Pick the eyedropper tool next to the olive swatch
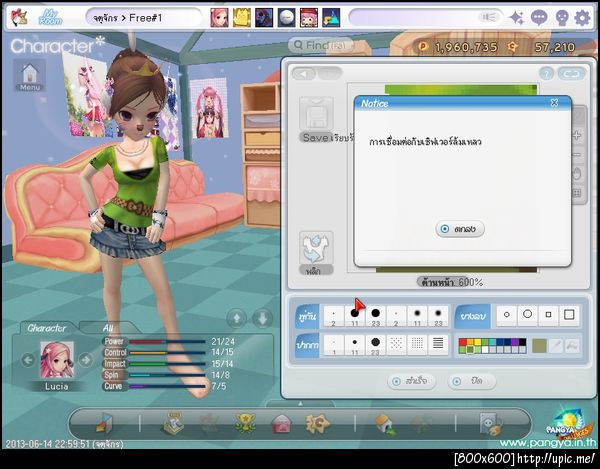Image resolution: width=600 pixels, height=469 pixels. pyautogui.click(x=556, y=346)
